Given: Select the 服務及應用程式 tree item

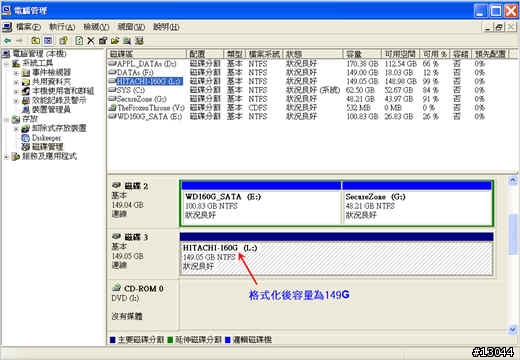Looking at the screenshot, I should 49,156.
